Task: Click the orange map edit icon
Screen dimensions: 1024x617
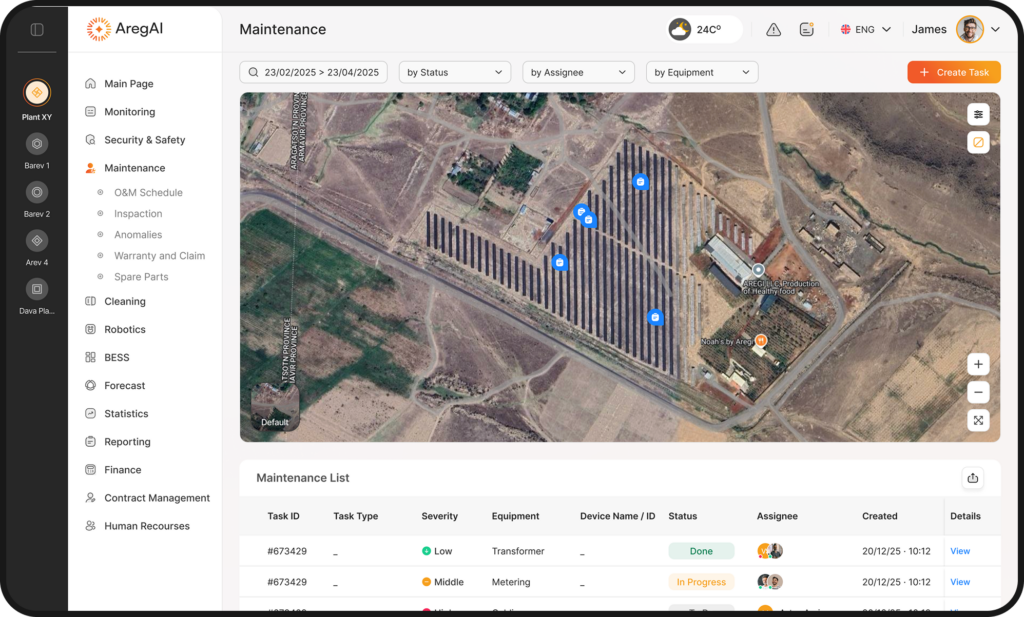Action: point(978,142)
